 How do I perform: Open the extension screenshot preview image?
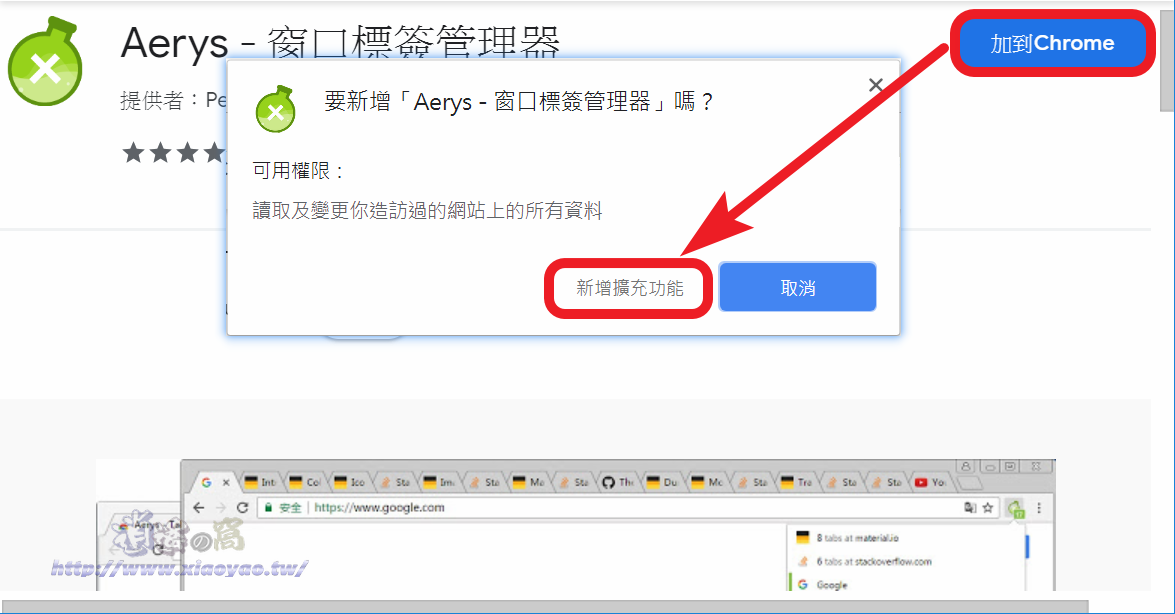point(576,525)
